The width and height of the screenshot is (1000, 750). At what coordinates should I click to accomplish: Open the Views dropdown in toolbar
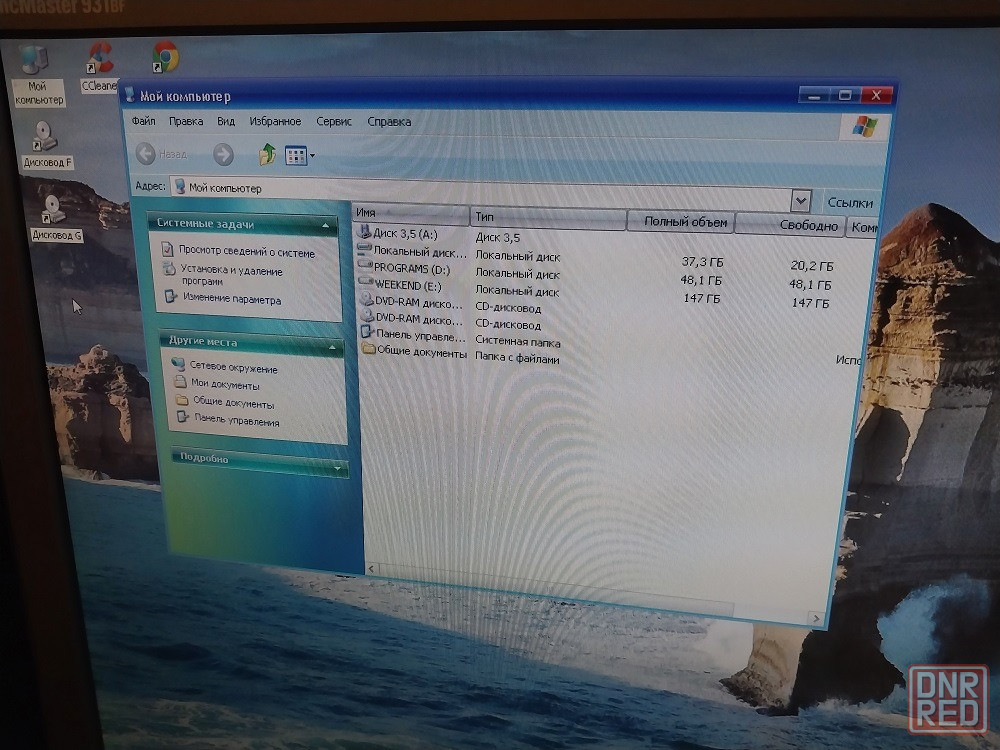[300, 156]
